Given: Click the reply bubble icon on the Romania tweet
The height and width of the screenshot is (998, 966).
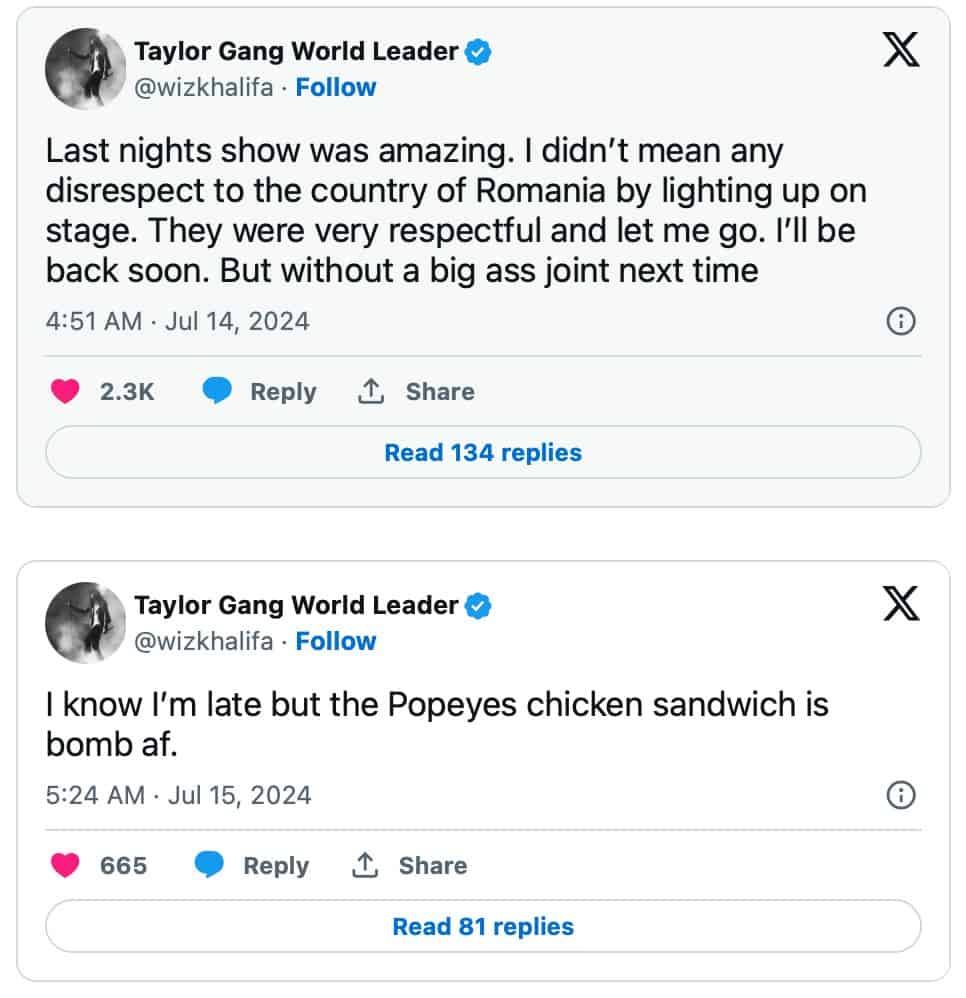Looking at the screenshot, I should [217, 392].
